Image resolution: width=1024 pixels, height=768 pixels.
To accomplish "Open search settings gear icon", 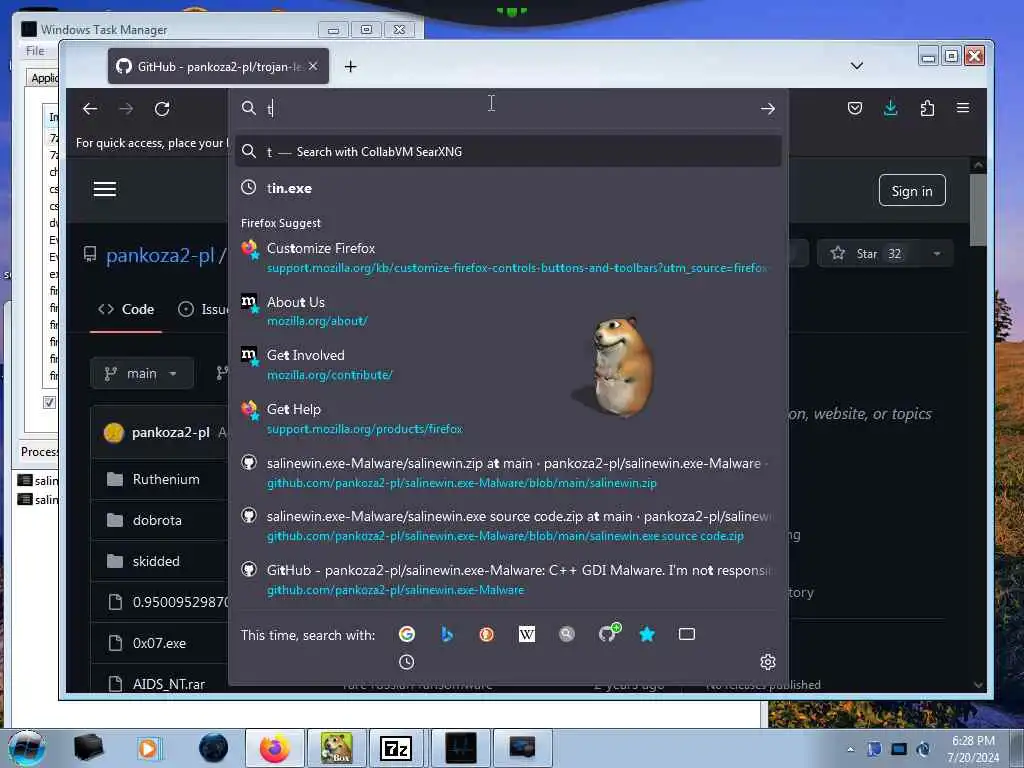I will [768, 662].
